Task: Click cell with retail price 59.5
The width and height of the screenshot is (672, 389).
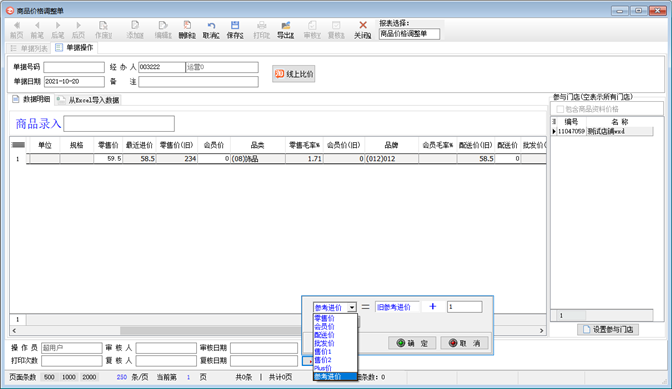Action: (x=108, y=159)
